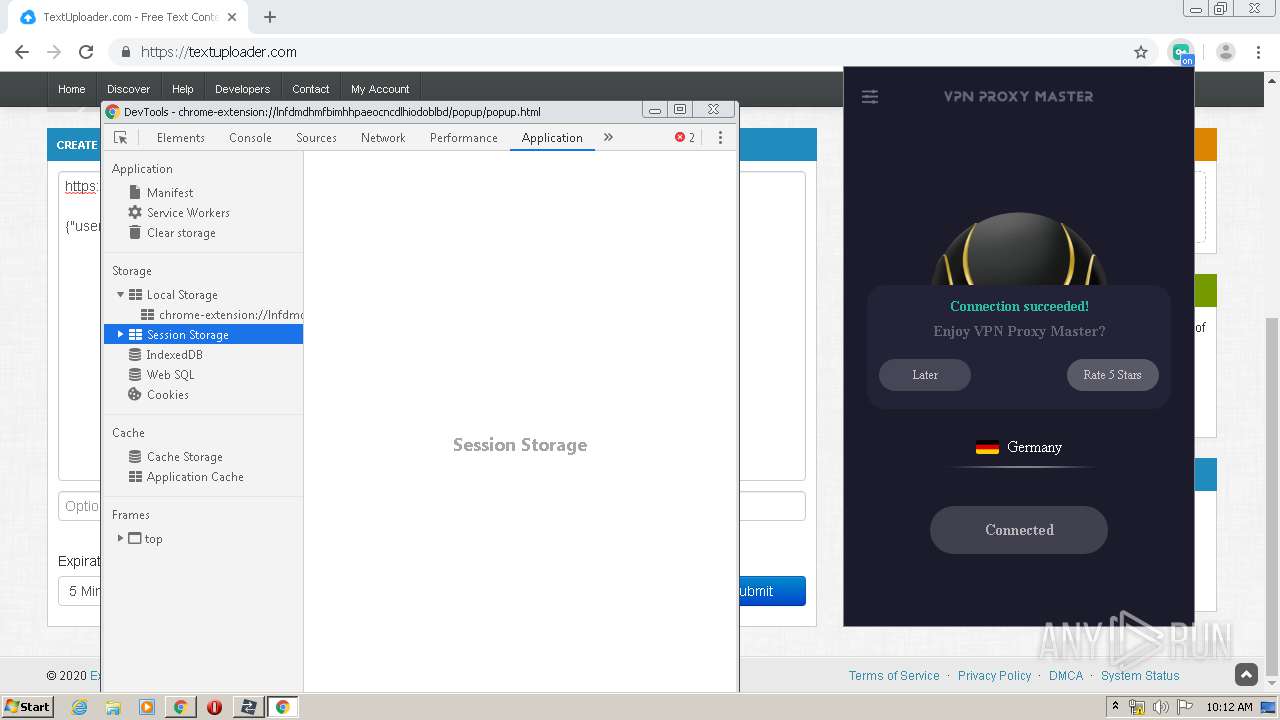This screenshot has width=1280, height=720.
Task: Click the System Status footer link
Action: click(1140, 676)
